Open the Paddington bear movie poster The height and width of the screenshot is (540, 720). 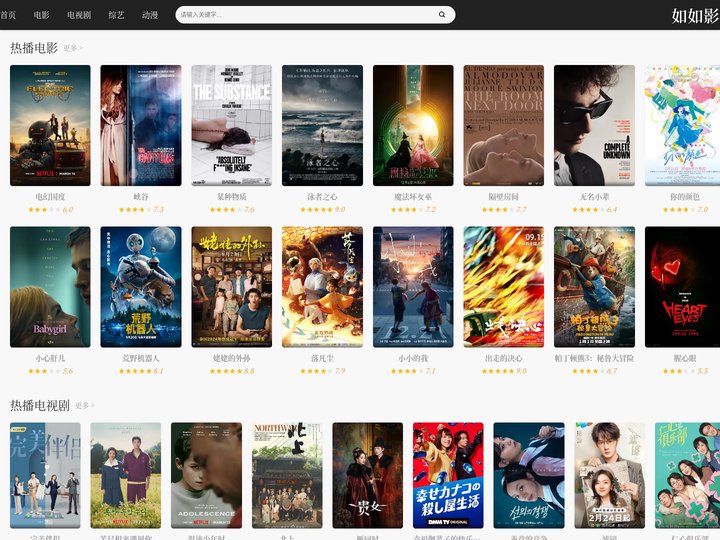(594, 287)
